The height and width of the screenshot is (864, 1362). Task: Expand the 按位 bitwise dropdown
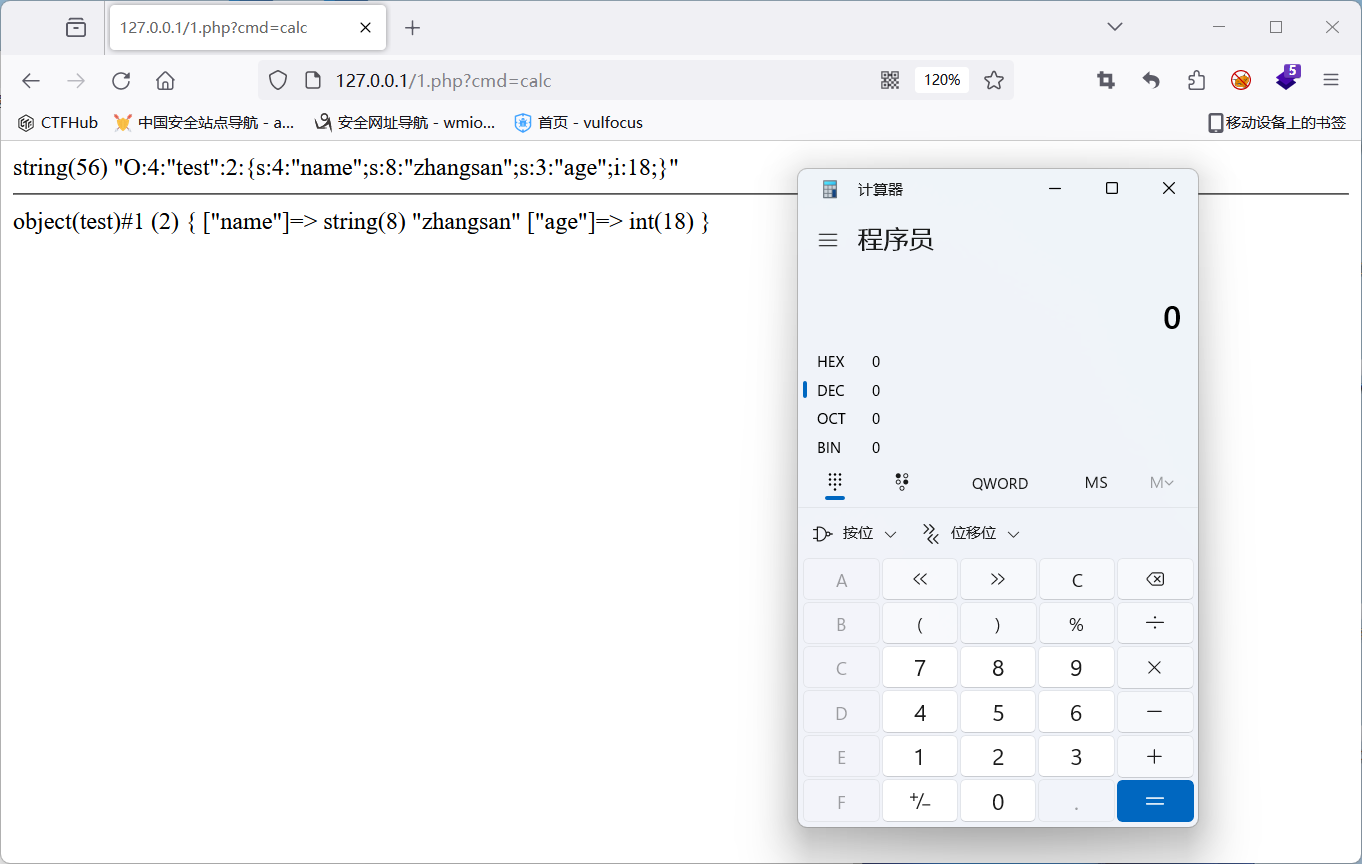[855, 533]
